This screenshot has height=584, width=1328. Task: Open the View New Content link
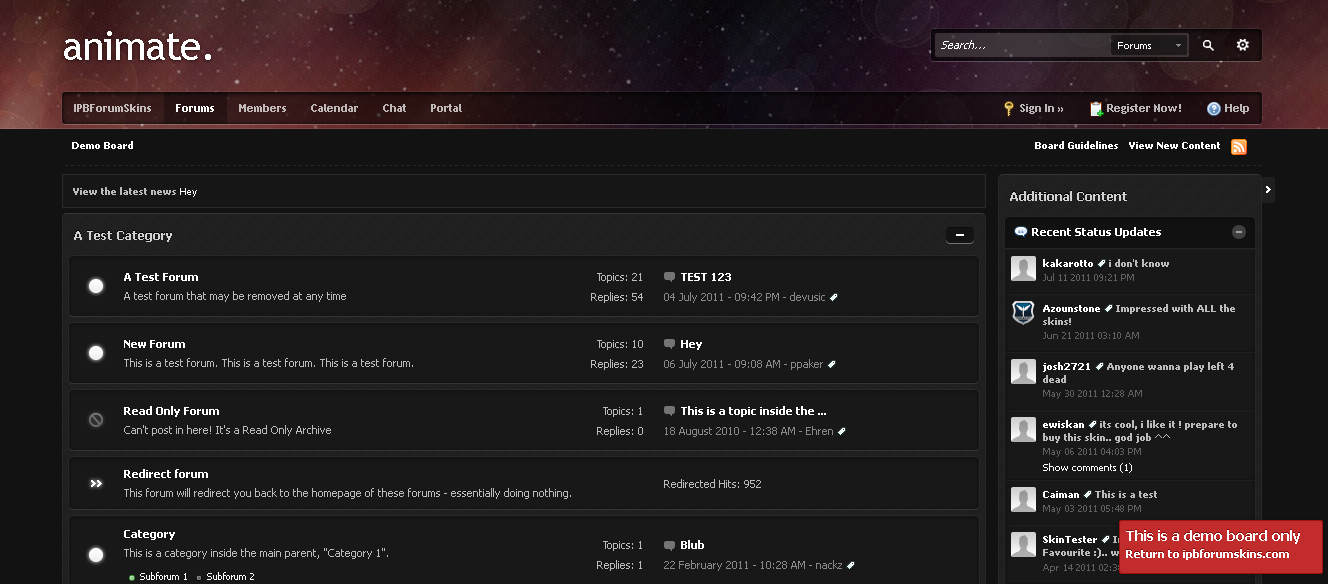[x=1174, y=146]
